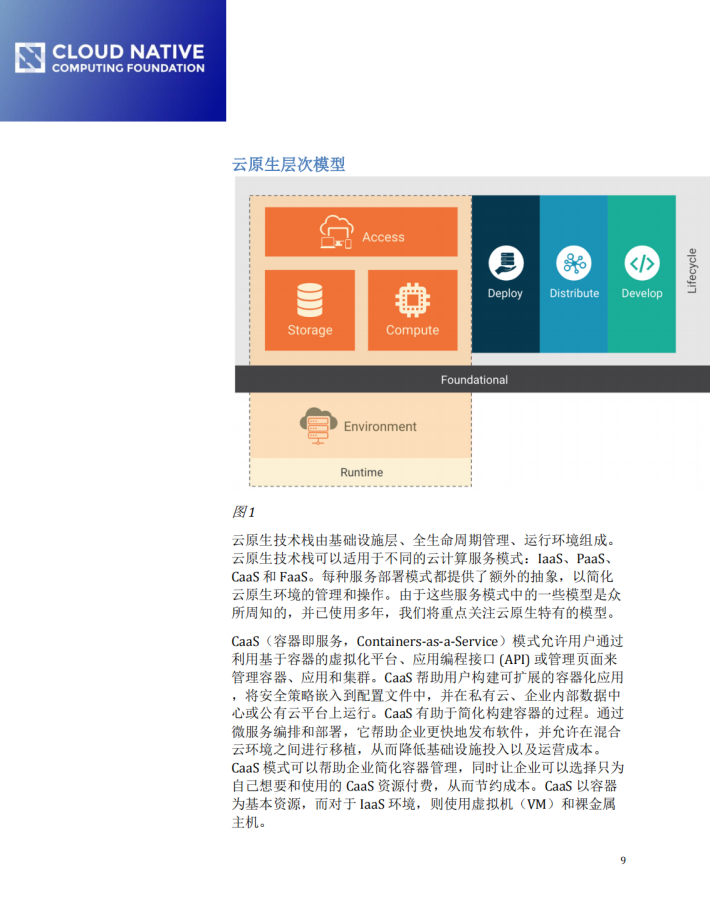Click the Storage label text
710x919 pixels.
(x=309, y=330)
